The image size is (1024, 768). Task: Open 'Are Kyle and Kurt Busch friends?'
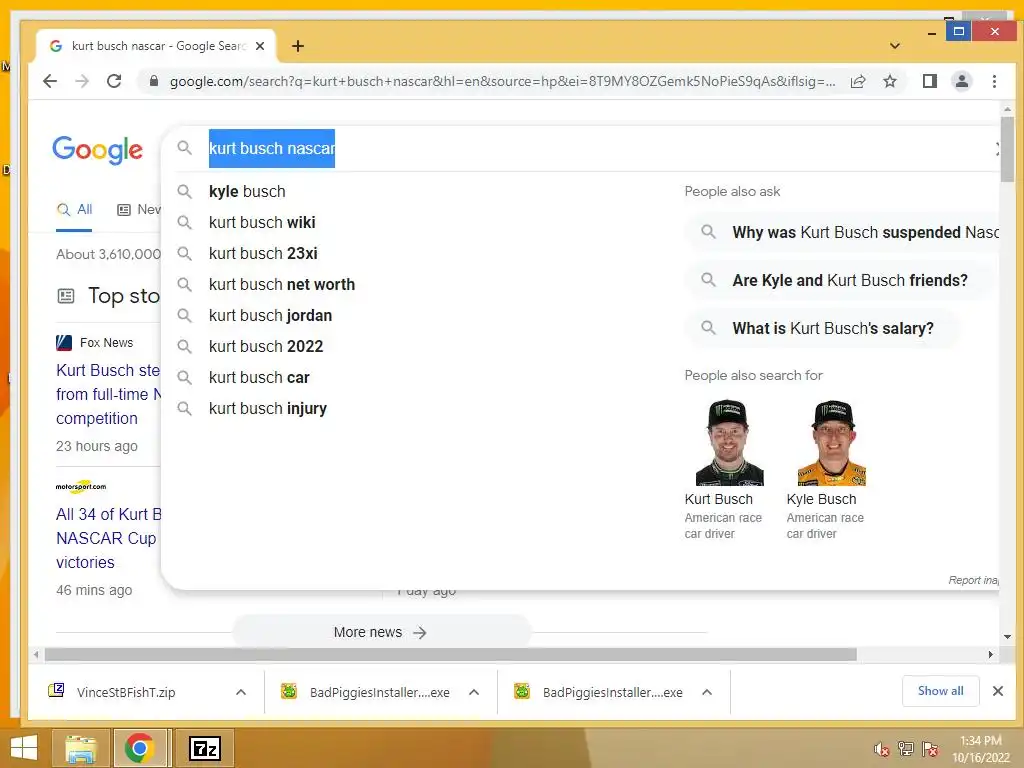(839, 281)
